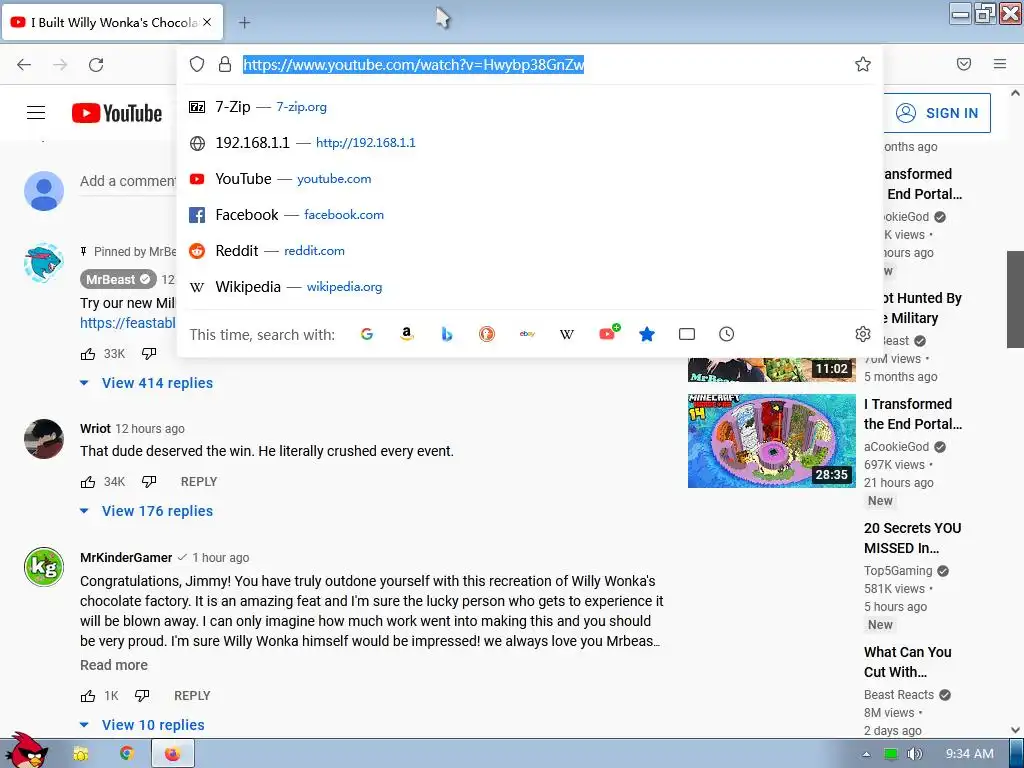
Task: Reply to MrKinderGamer's comment
Action: tap(192, 696)
